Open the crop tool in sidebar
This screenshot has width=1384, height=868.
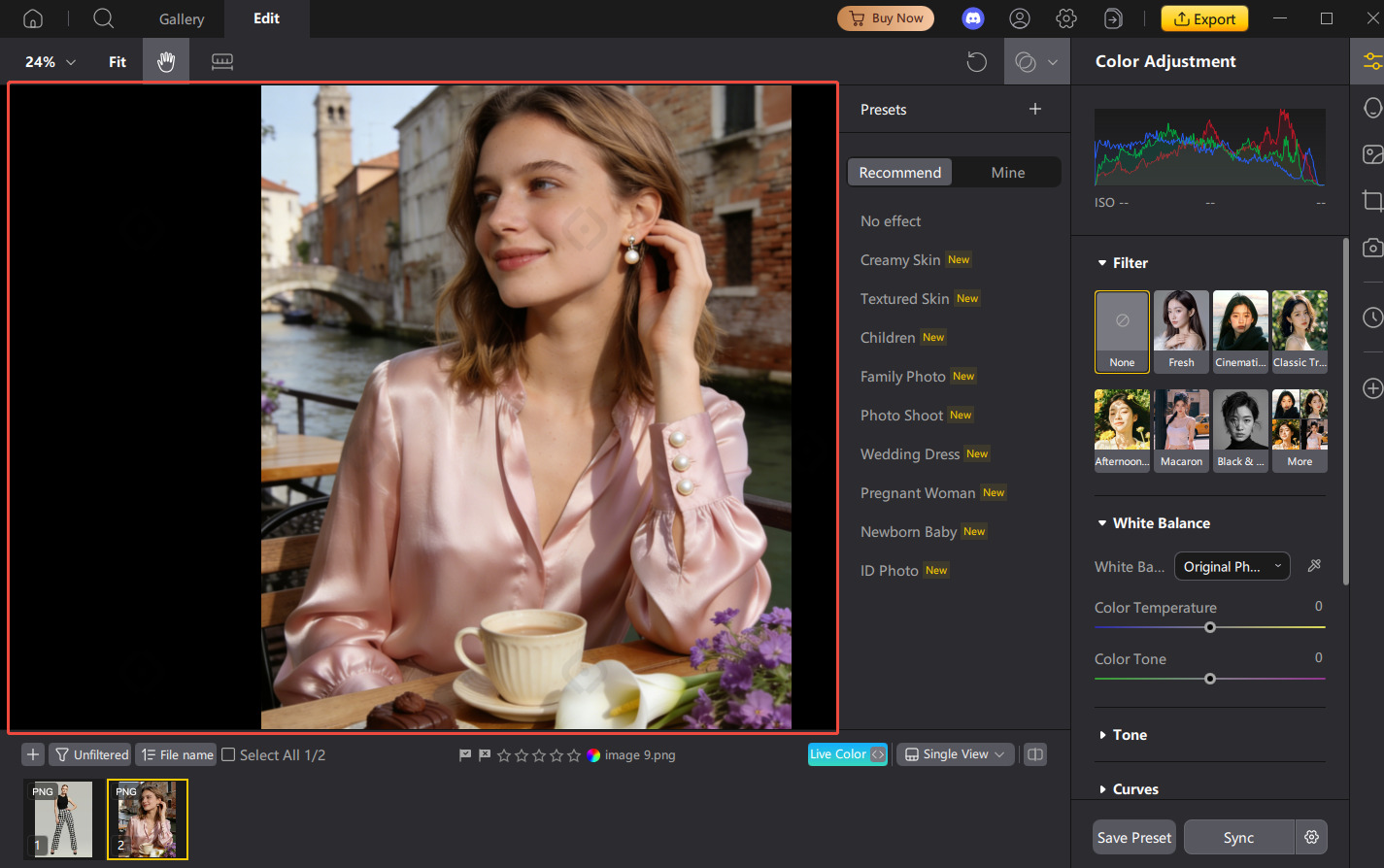pyautogui.click(x=1371, y=201)
